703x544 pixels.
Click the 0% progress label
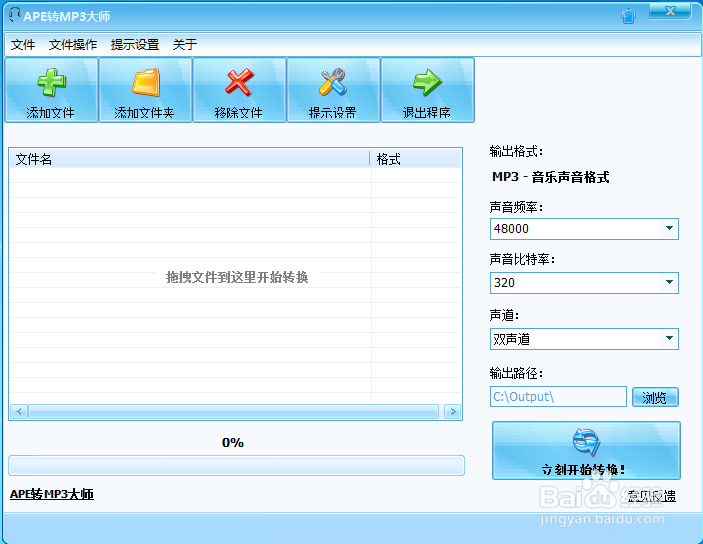tap(233, 443)
